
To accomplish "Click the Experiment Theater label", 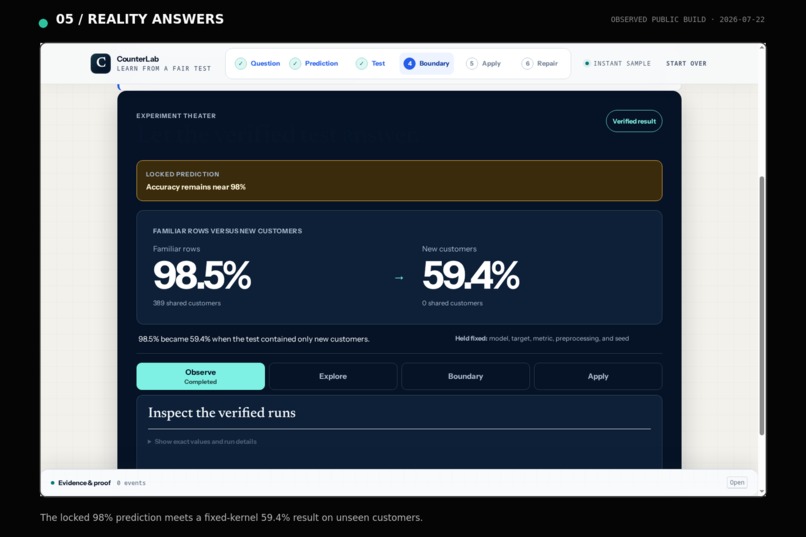I will coord(176,116).
